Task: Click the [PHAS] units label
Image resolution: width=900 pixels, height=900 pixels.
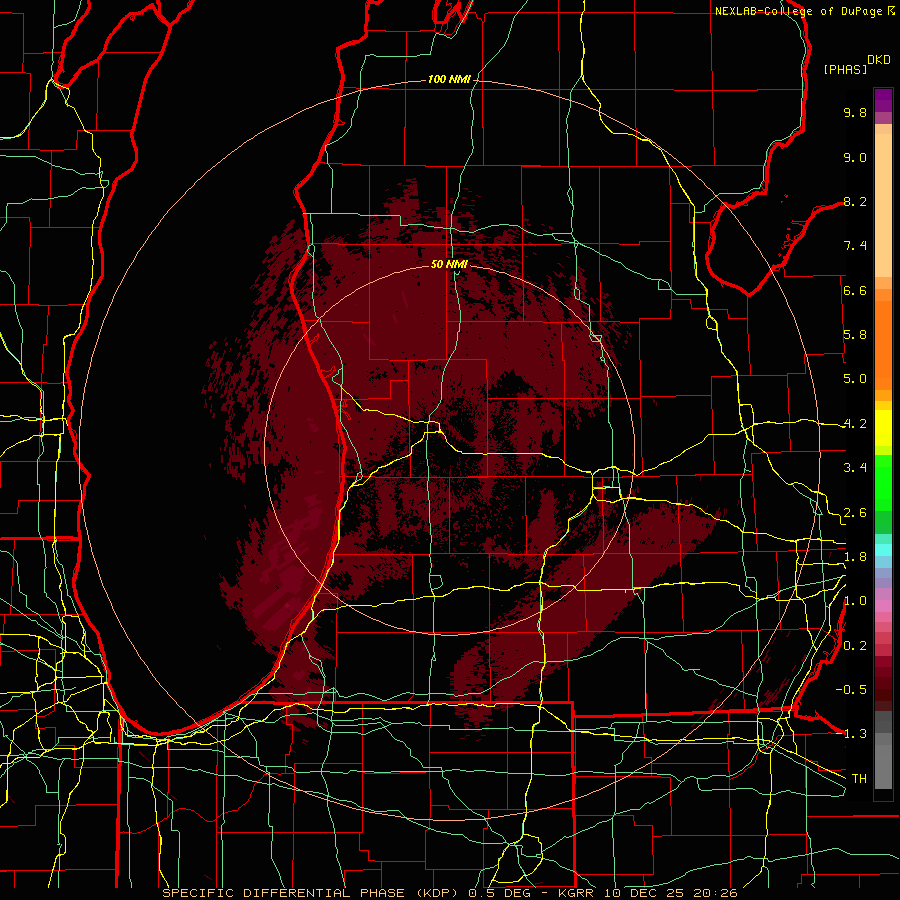Action: 845,69
